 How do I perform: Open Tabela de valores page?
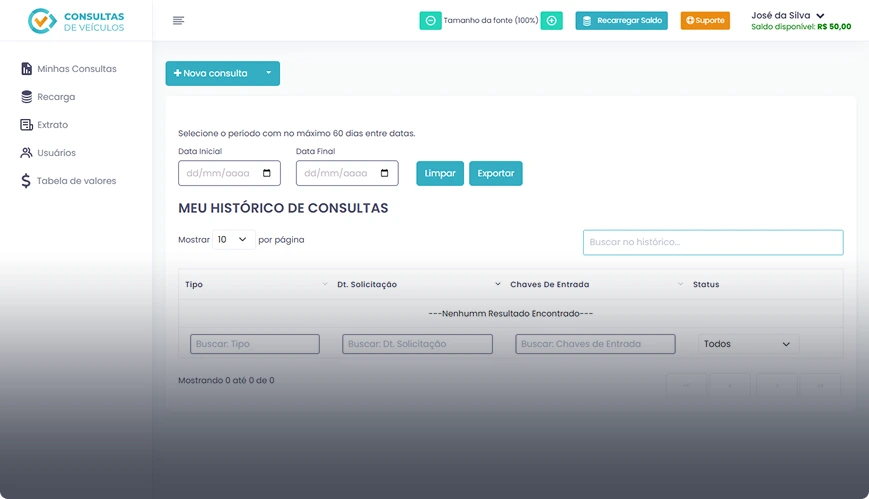click(x=76, y=181)
